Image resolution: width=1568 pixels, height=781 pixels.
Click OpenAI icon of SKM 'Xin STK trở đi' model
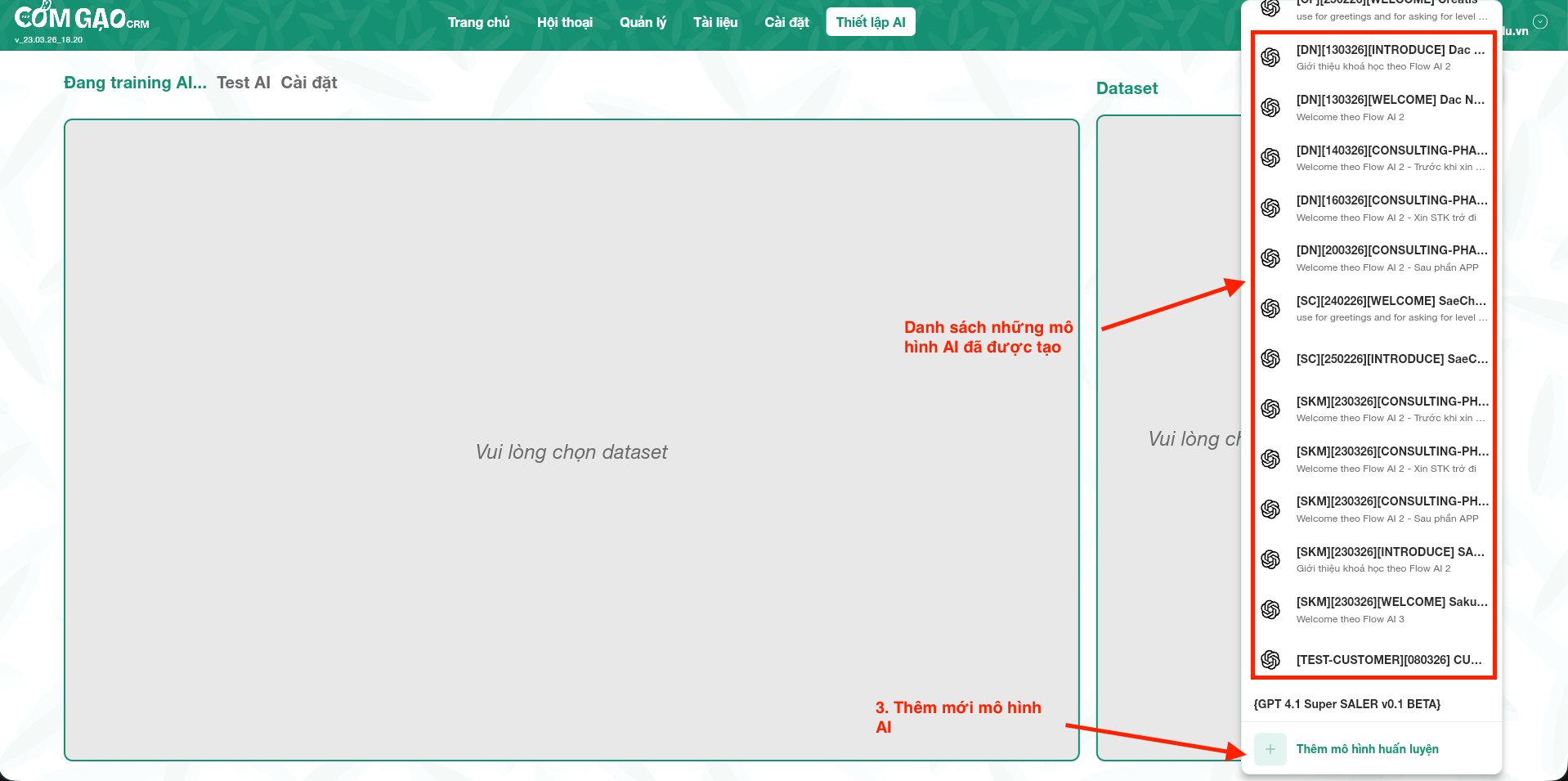(x=1270, y=459)
